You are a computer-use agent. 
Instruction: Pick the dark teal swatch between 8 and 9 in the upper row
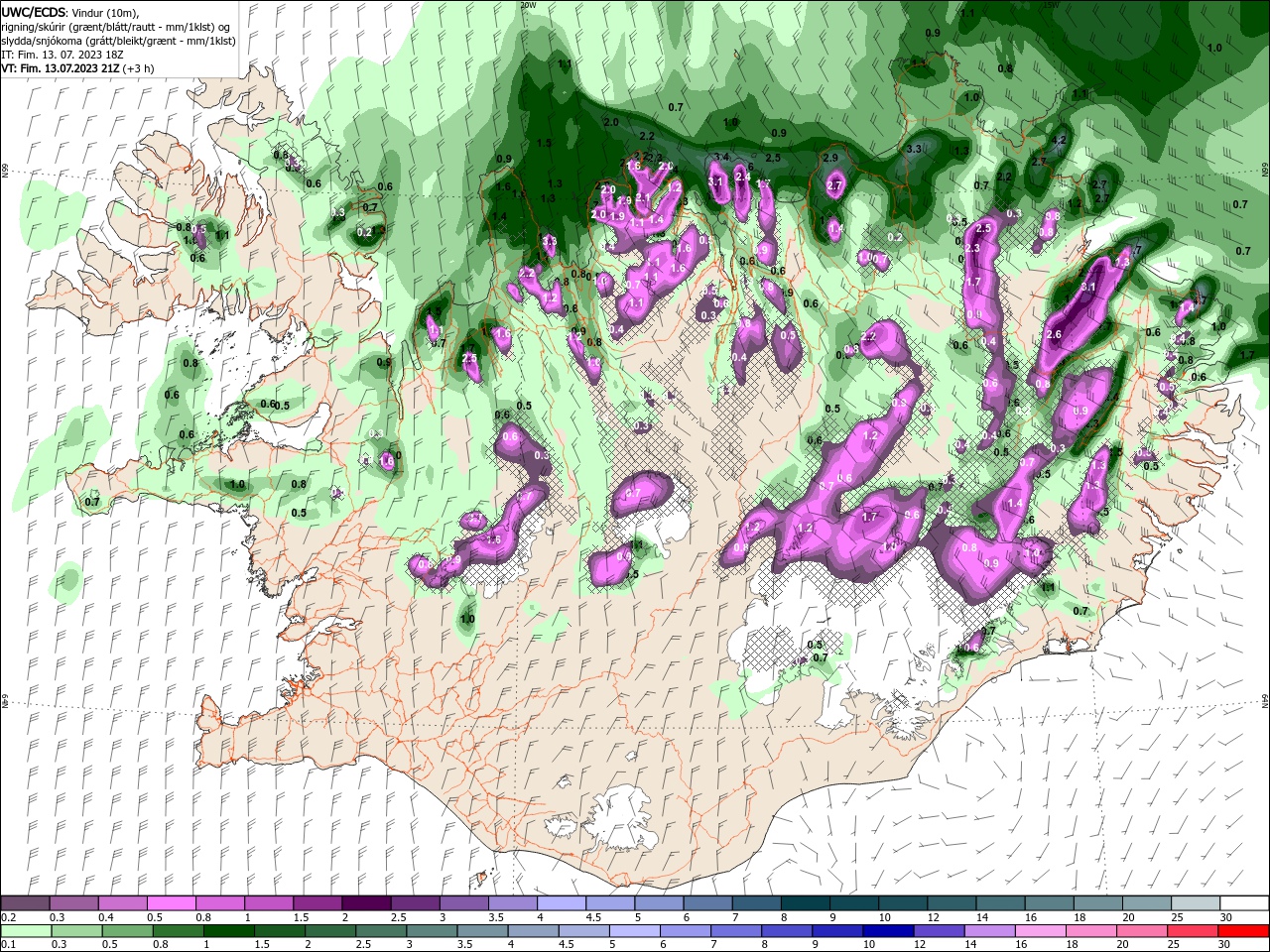[806, 903]
